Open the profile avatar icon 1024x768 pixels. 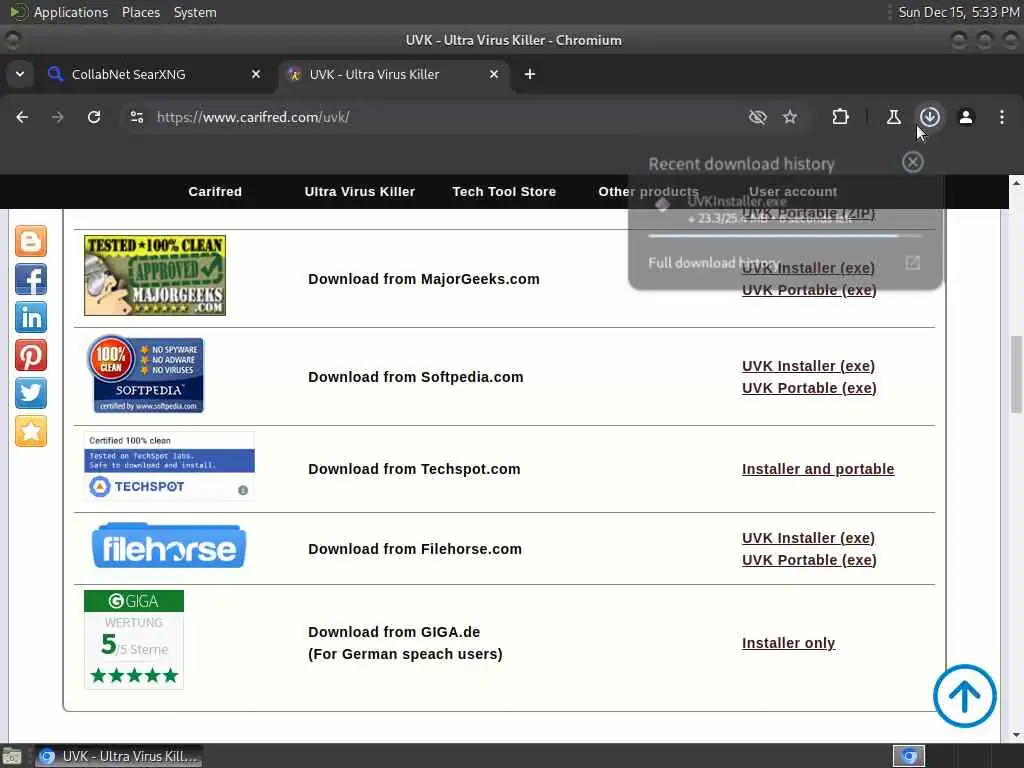click(966, 117)
